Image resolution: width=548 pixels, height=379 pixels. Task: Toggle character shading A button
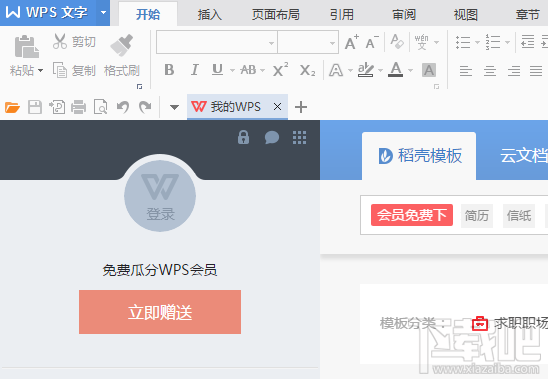(x=429, y=70)
